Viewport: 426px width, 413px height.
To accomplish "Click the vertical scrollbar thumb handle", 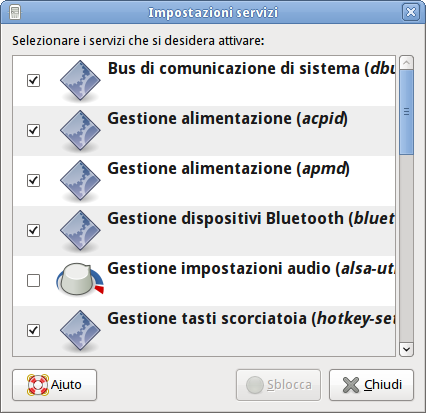I will click(x=406, y=112).
